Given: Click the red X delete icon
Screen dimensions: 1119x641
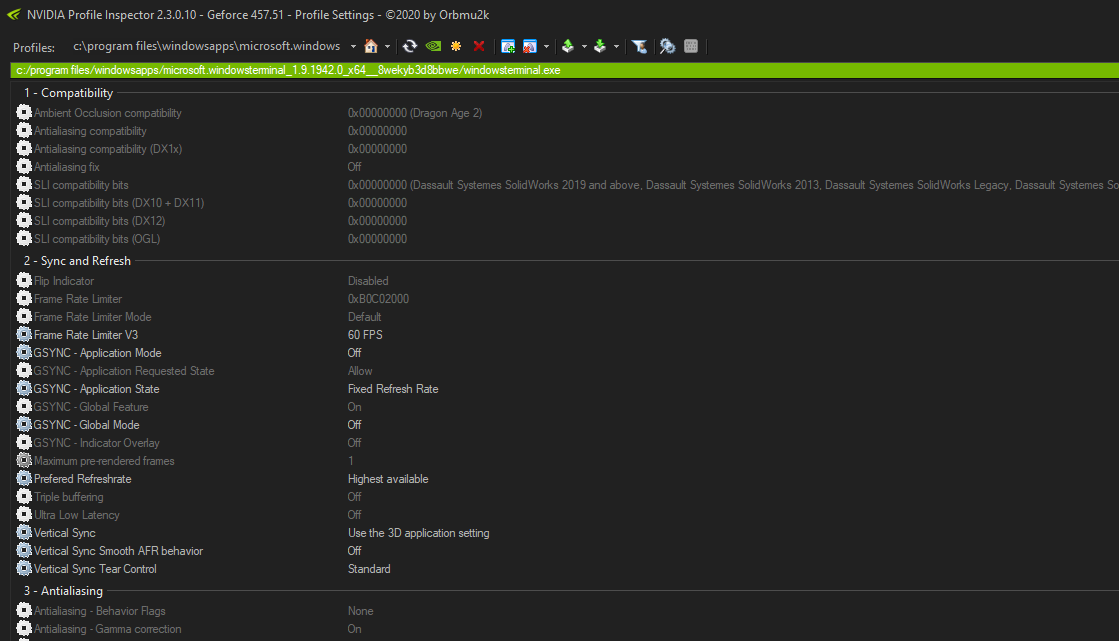Looking at the screenshot, I should tap(479, 46).
